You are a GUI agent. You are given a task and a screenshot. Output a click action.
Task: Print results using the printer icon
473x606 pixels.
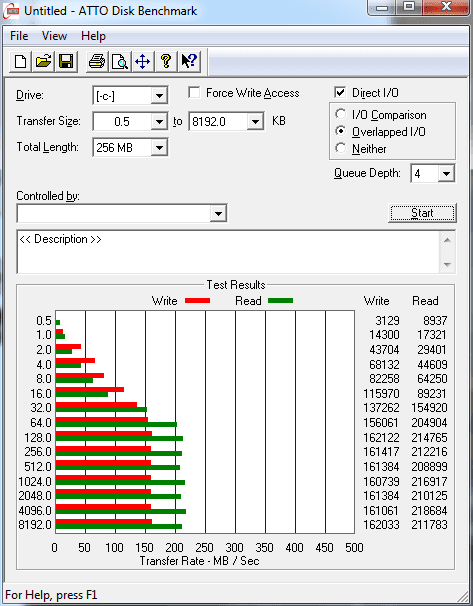97,61
